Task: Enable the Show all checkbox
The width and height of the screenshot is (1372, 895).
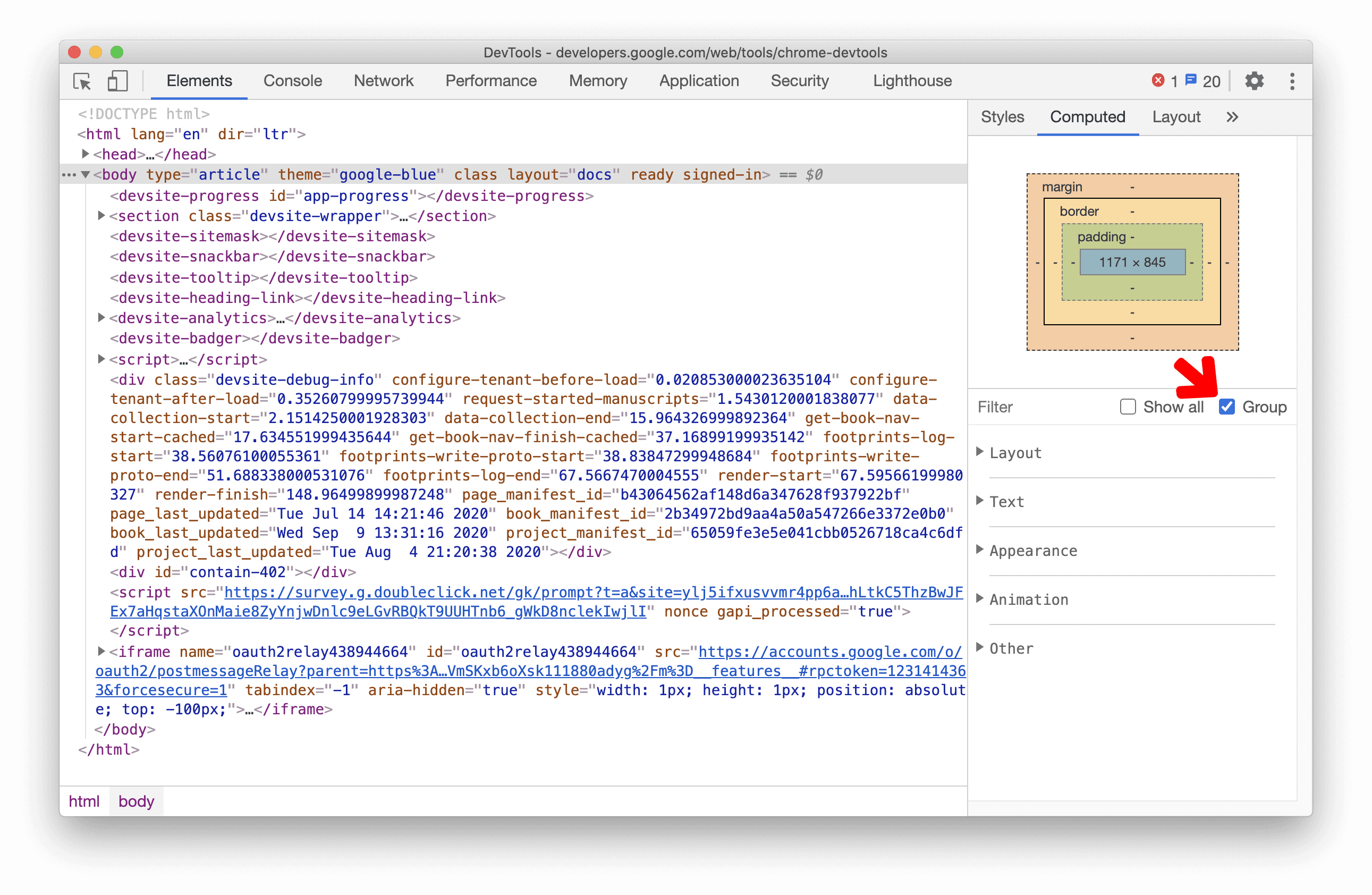Action: (1128, 407)
